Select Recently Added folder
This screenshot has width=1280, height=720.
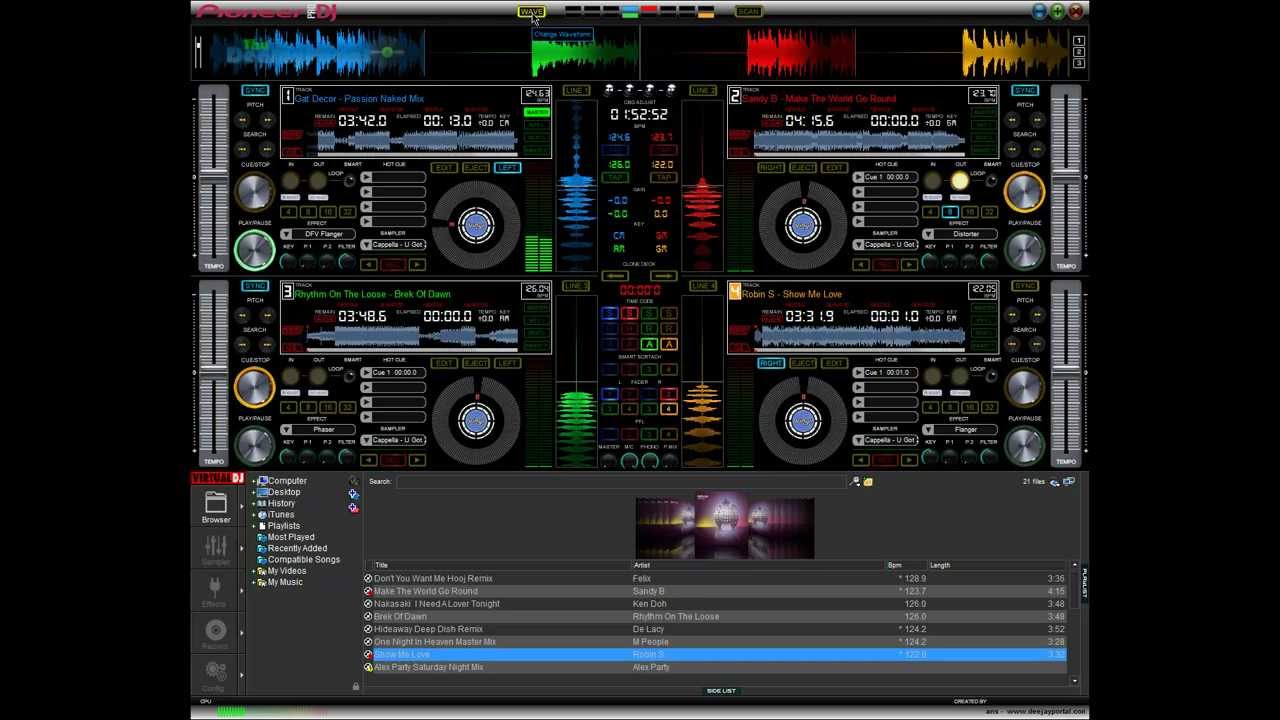296,548
